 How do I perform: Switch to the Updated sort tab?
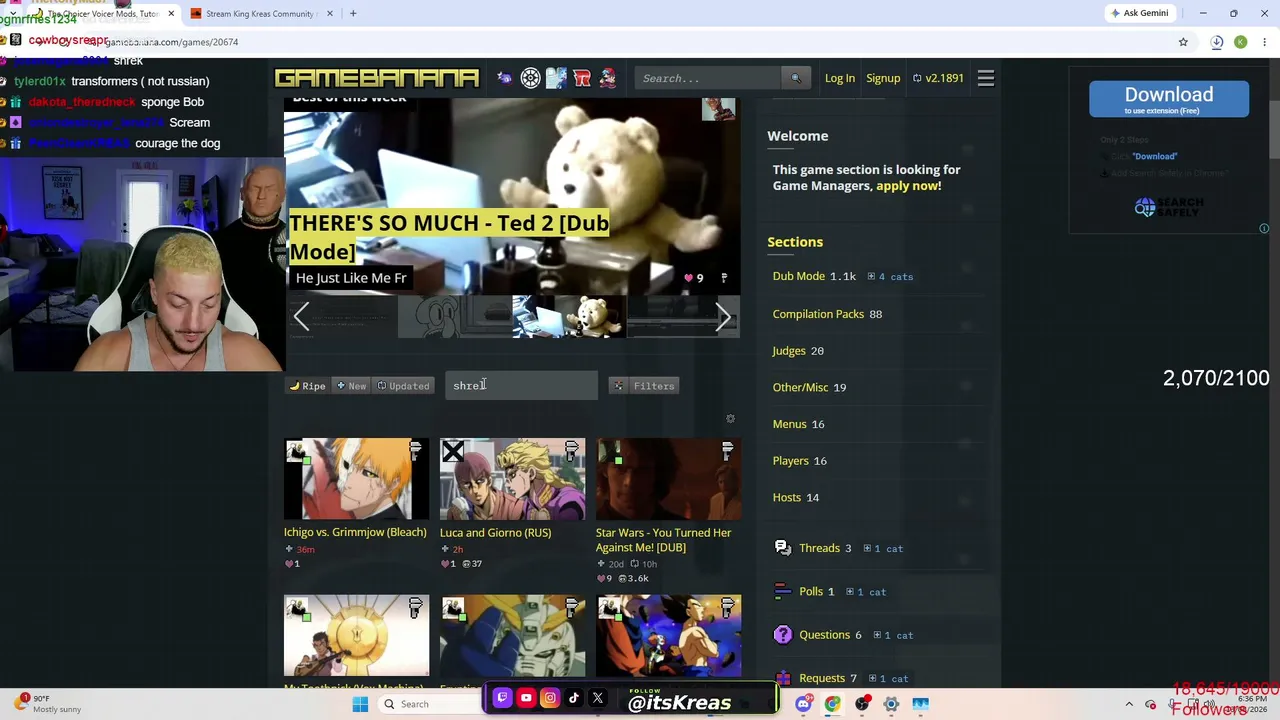click(x=403, y=386)
